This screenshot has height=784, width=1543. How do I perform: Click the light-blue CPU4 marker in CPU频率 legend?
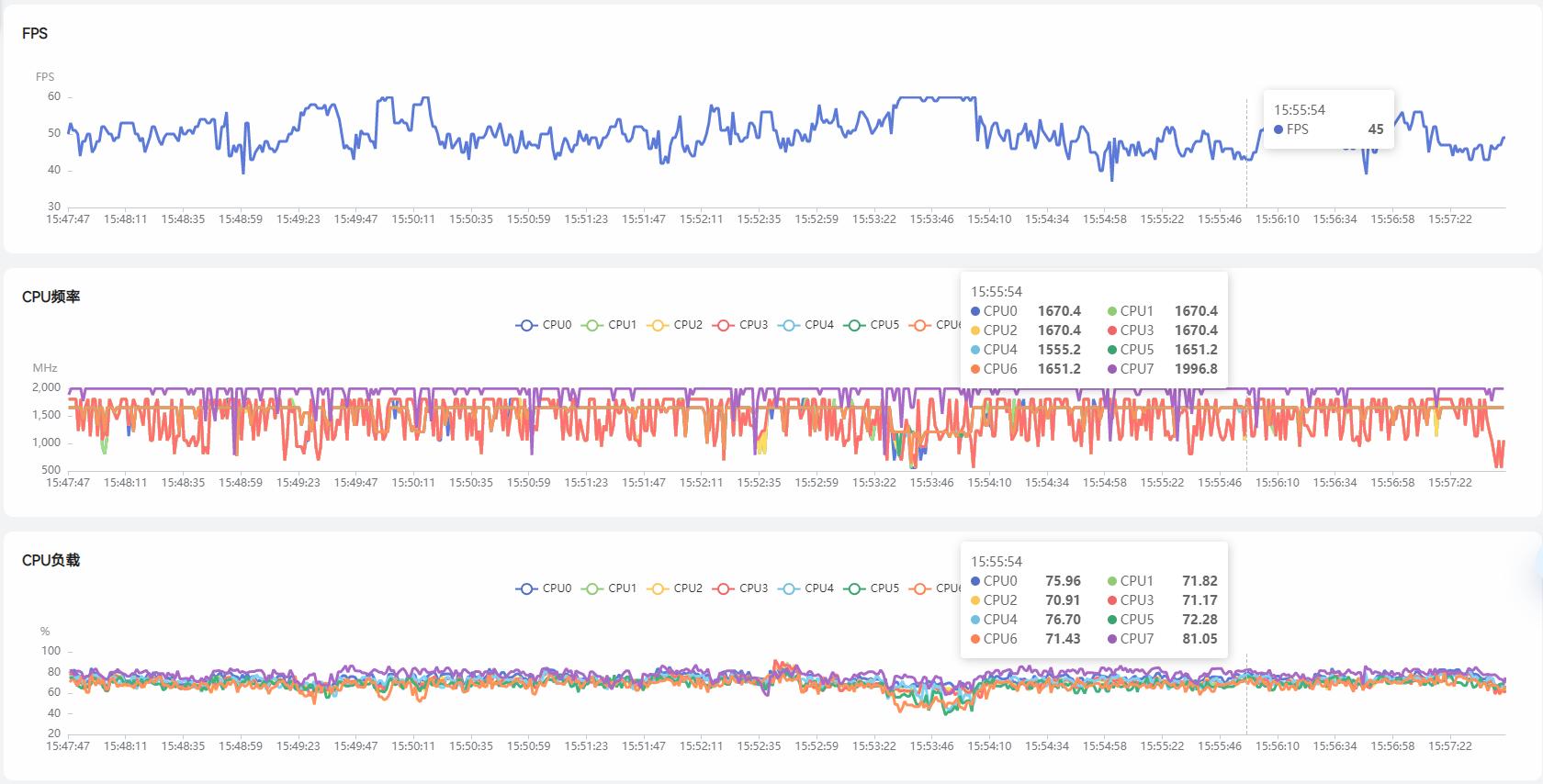[789, 325]
